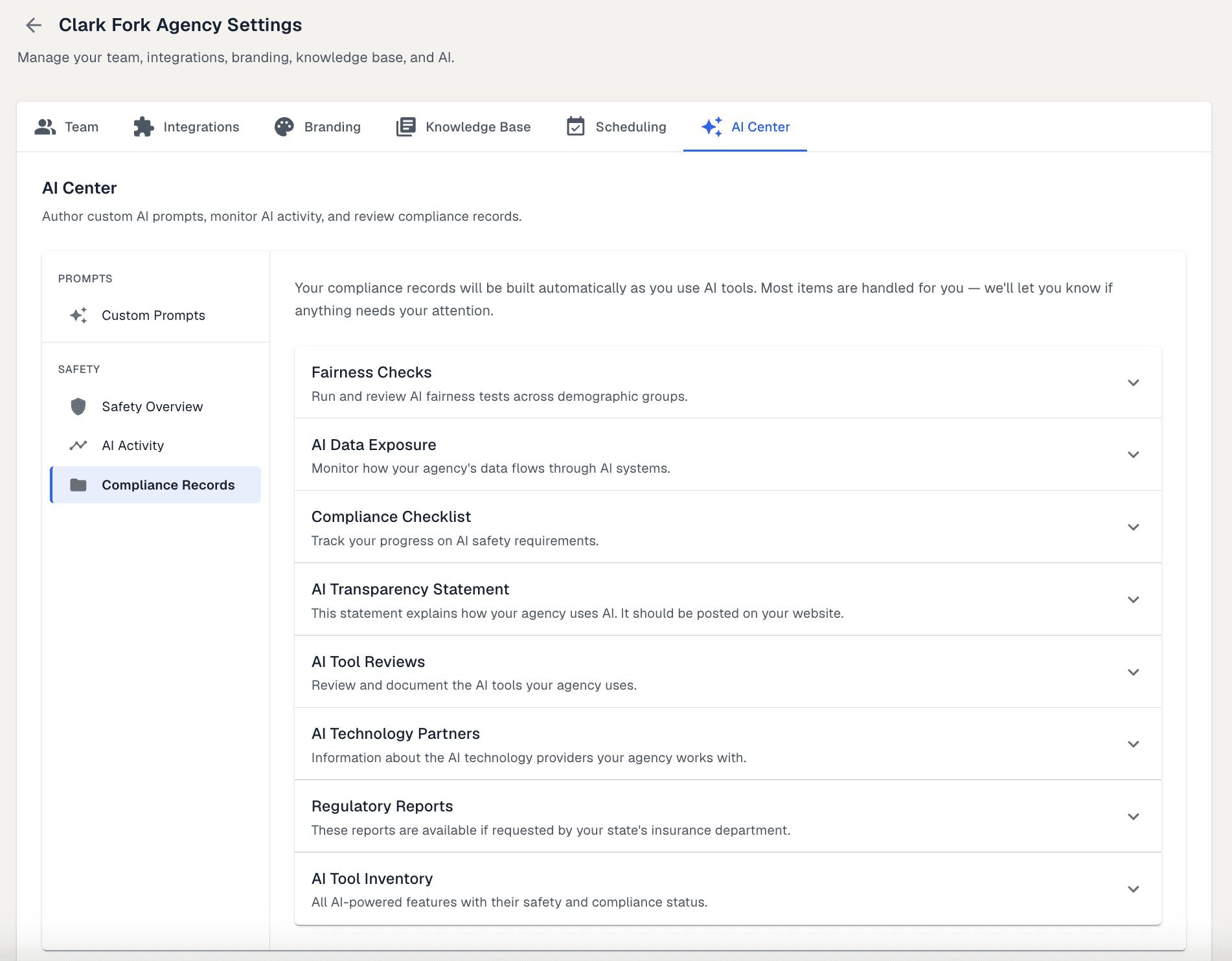Viewport: 1232px width, 961px height.
Task: Expand the Regulatory Reports chevron
Action: [x=1134, y=817]
